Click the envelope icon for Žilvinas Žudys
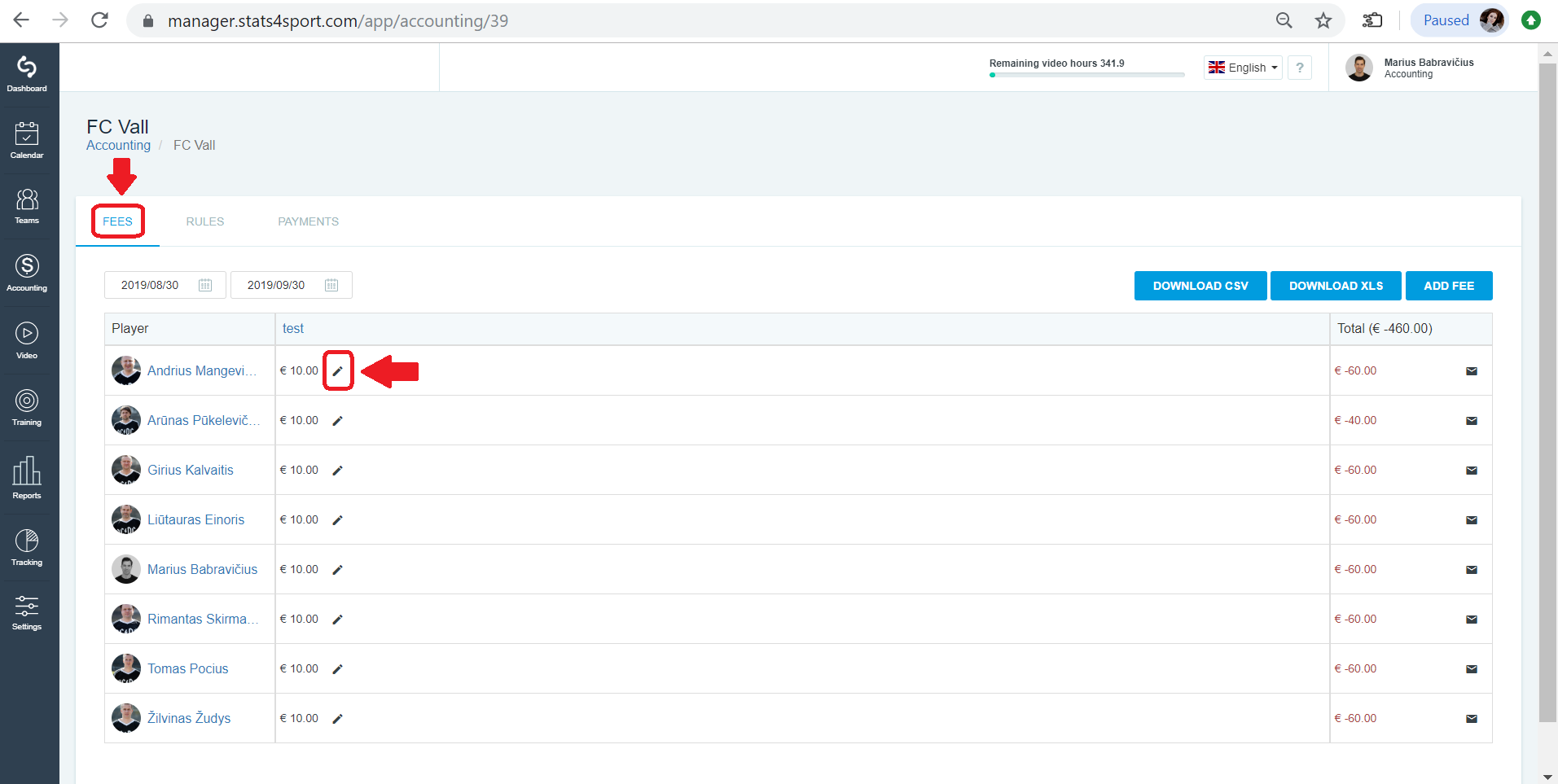The width and height of the screenshot is (1558, 784). tap(1472, 719)
